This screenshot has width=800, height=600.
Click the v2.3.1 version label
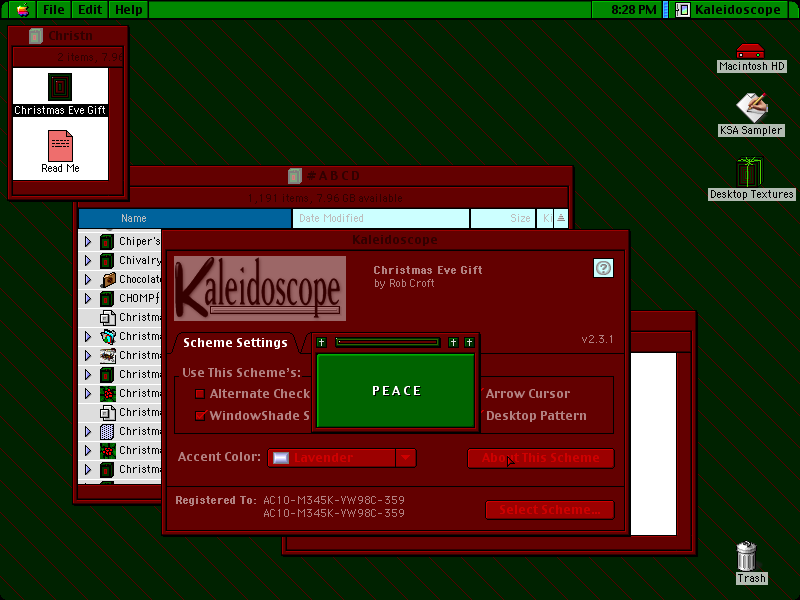tap(597, 339)
